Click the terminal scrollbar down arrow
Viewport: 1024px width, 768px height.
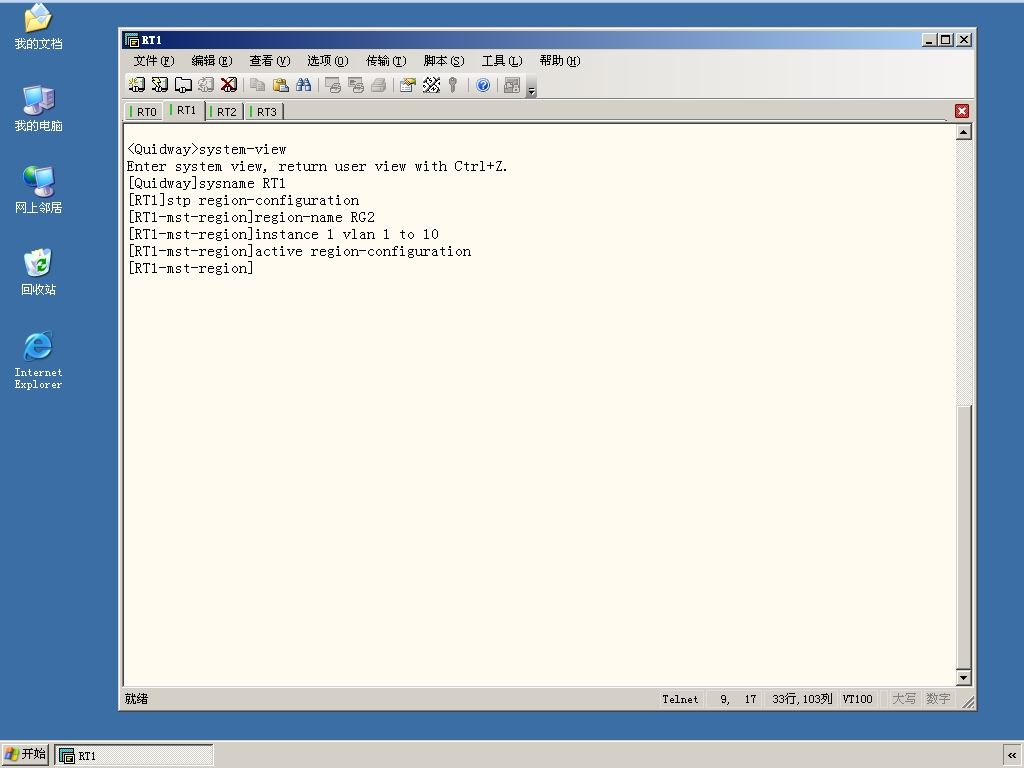click(963, 677)
